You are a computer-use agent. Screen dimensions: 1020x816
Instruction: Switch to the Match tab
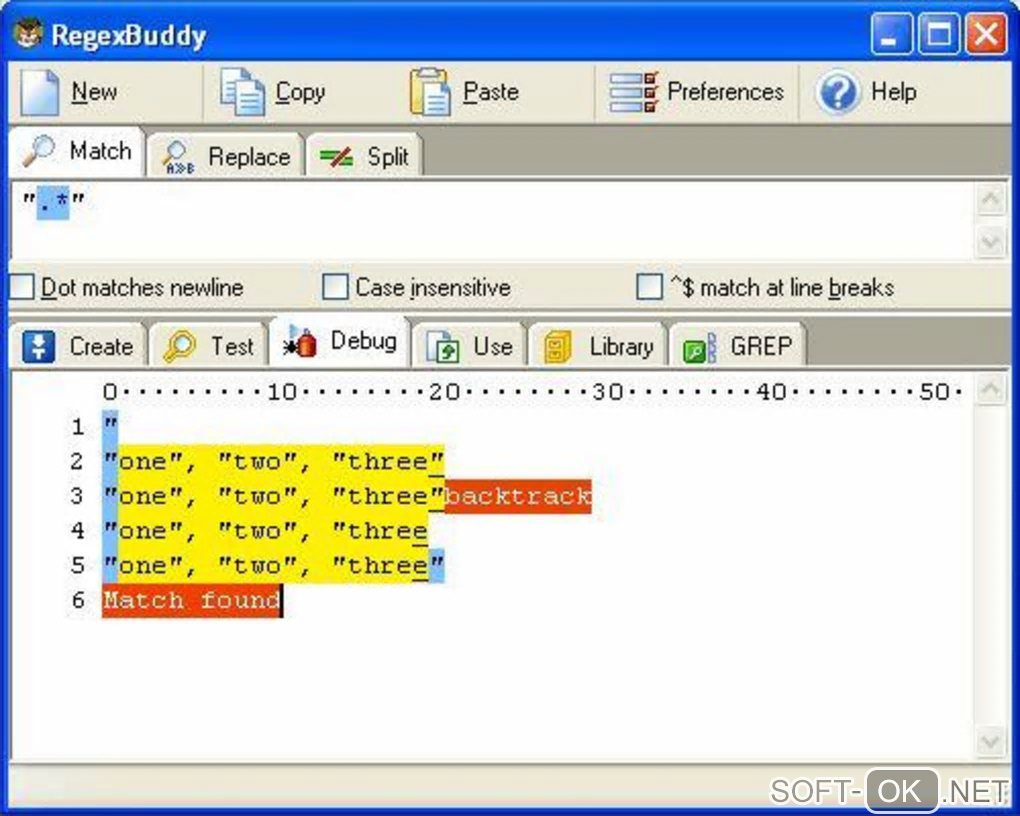[x=77, y=152]
